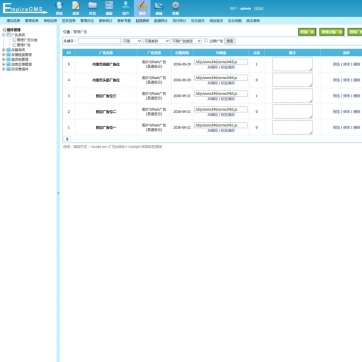Click the remarks textarea of ad ID 3

coord(292,96)
